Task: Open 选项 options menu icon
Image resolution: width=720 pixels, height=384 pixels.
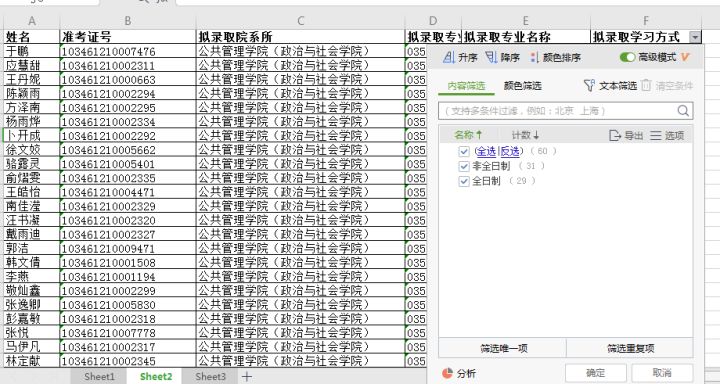Action: (x=656, y=135)
